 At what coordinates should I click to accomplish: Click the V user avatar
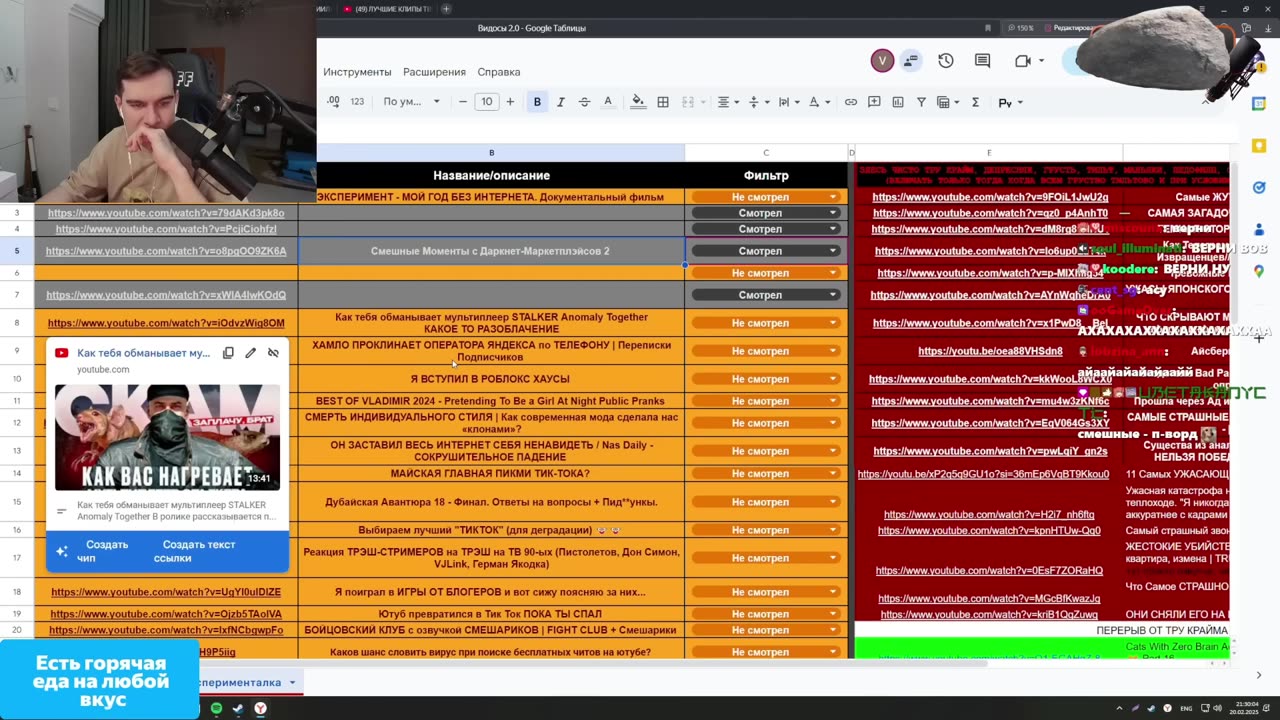tap(882, 61)
